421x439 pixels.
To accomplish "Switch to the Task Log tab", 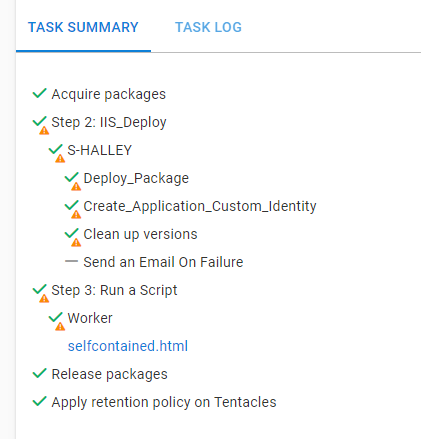I will [x=208, y=27].
